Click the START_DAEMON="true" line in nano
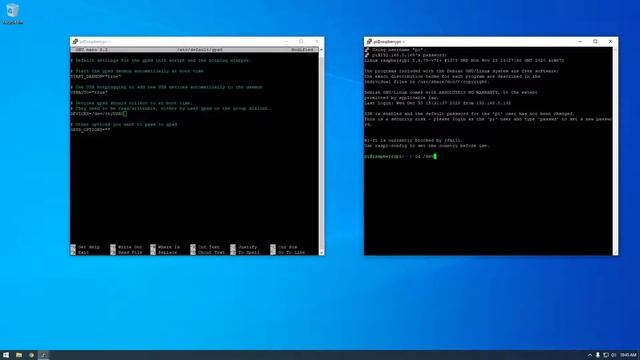 click(x=96, y=76)
